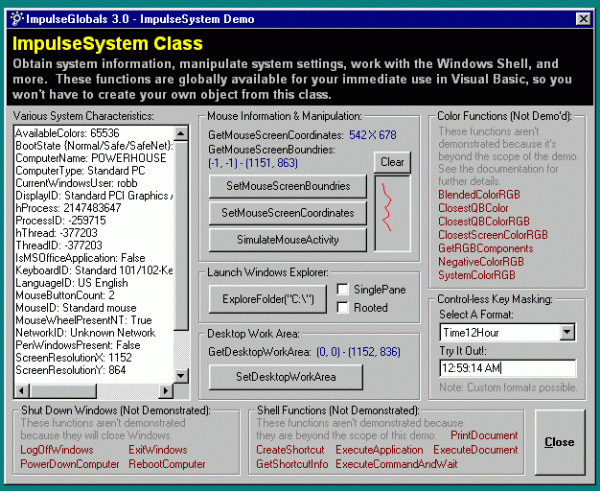Click the ClosestScreenColorRGB function name
The height and width of the screenshot is (491, 600).
tap(493, 235)
